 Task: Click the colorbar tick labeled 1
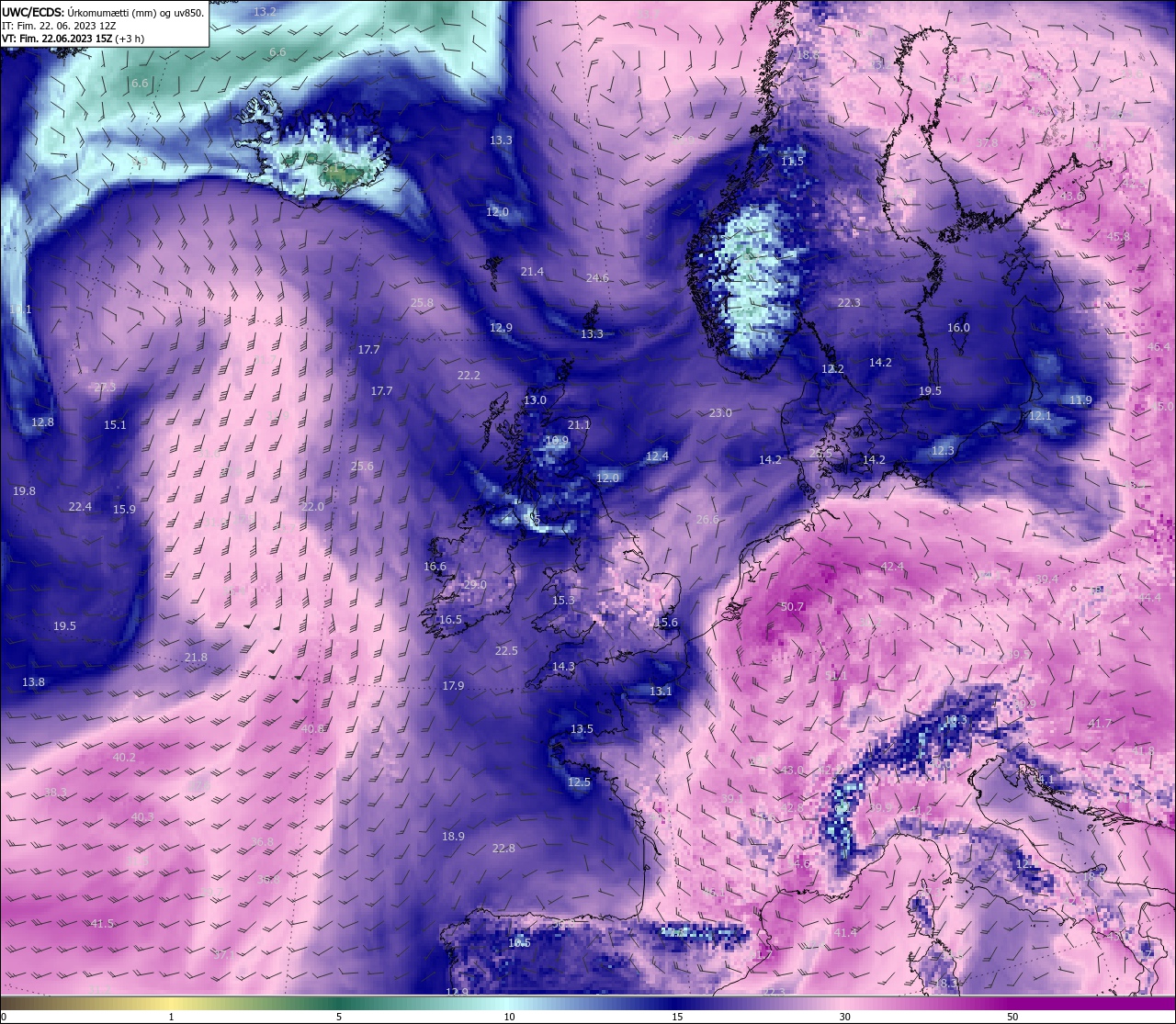(x=171, y=1018)
